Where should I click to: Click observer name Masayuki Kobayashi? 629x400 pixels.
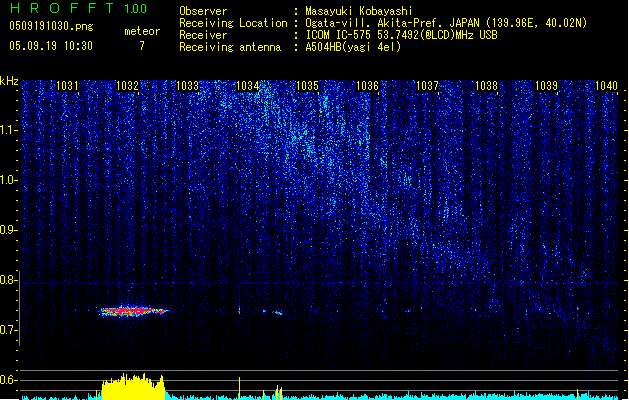click(x=359, y=11)
